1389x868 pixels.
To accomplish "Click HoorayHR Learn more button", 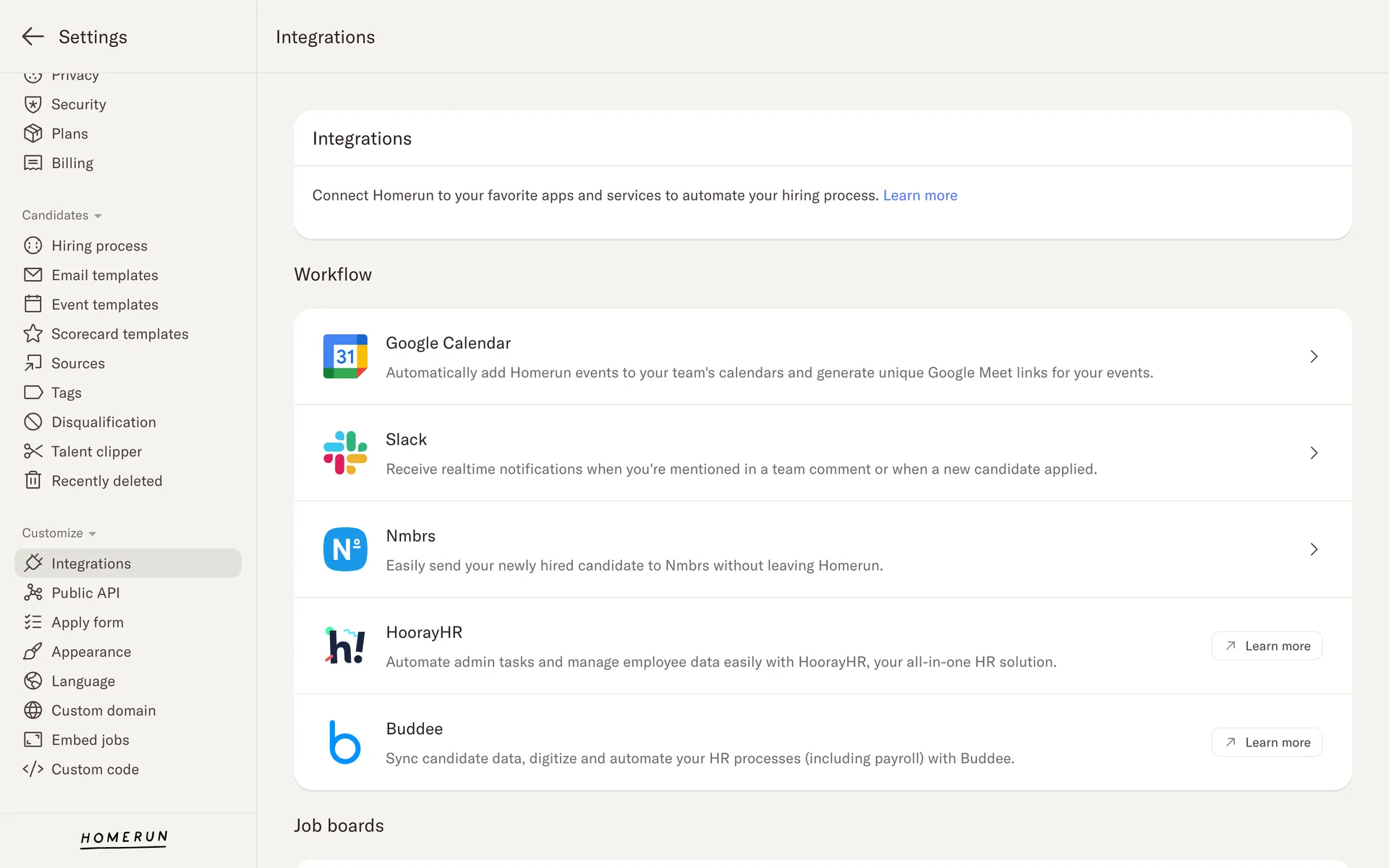I will coord(1267,646).
